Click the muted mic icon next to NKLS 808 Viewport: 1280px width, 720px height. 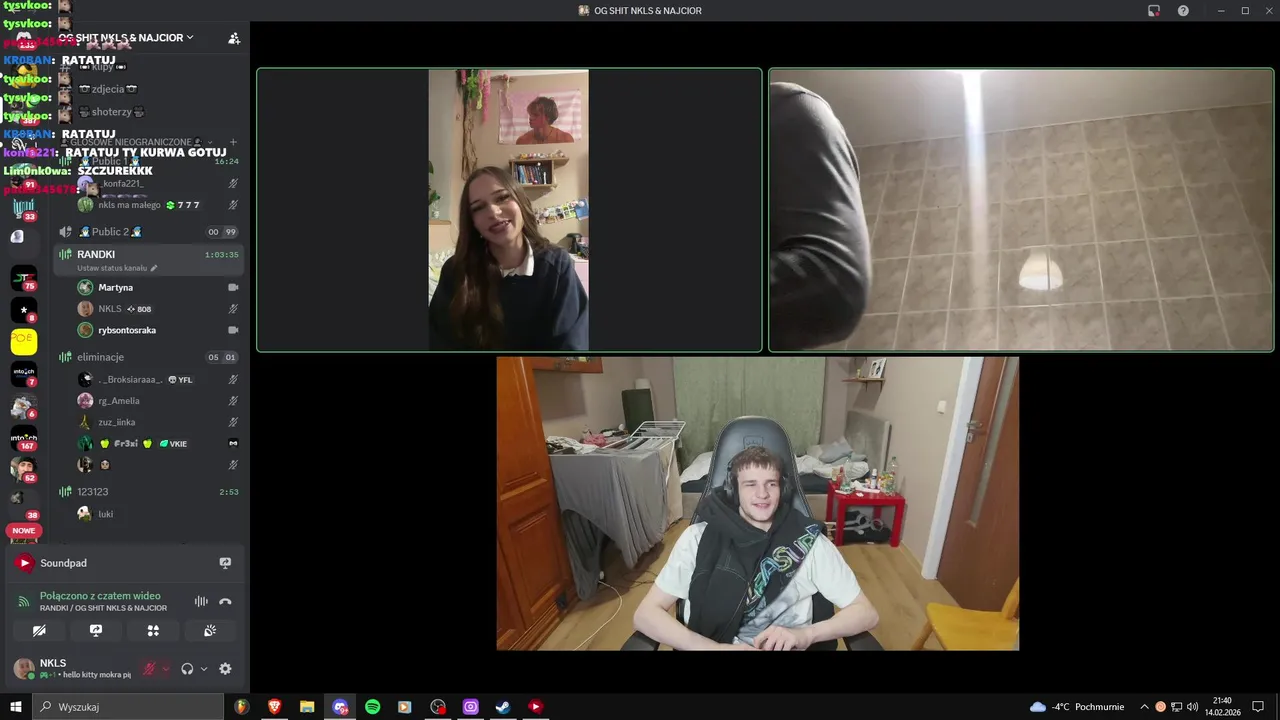[x=233, y=309]
